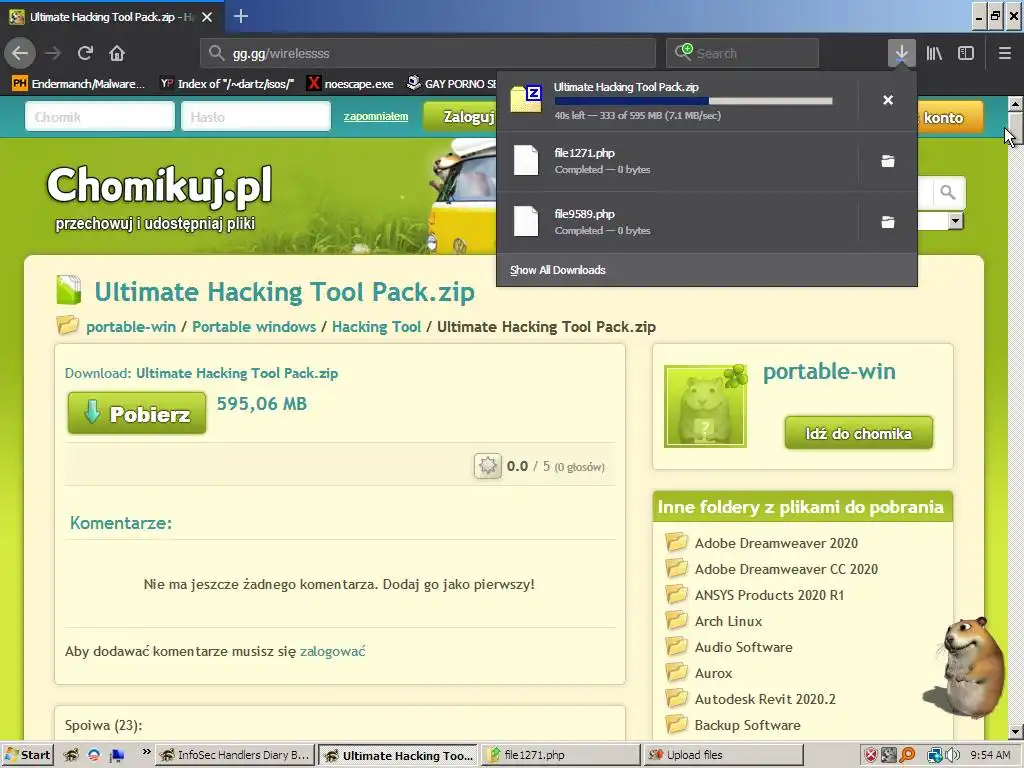
Task: Open the Aurox folder link
Action: coord(713,673)
